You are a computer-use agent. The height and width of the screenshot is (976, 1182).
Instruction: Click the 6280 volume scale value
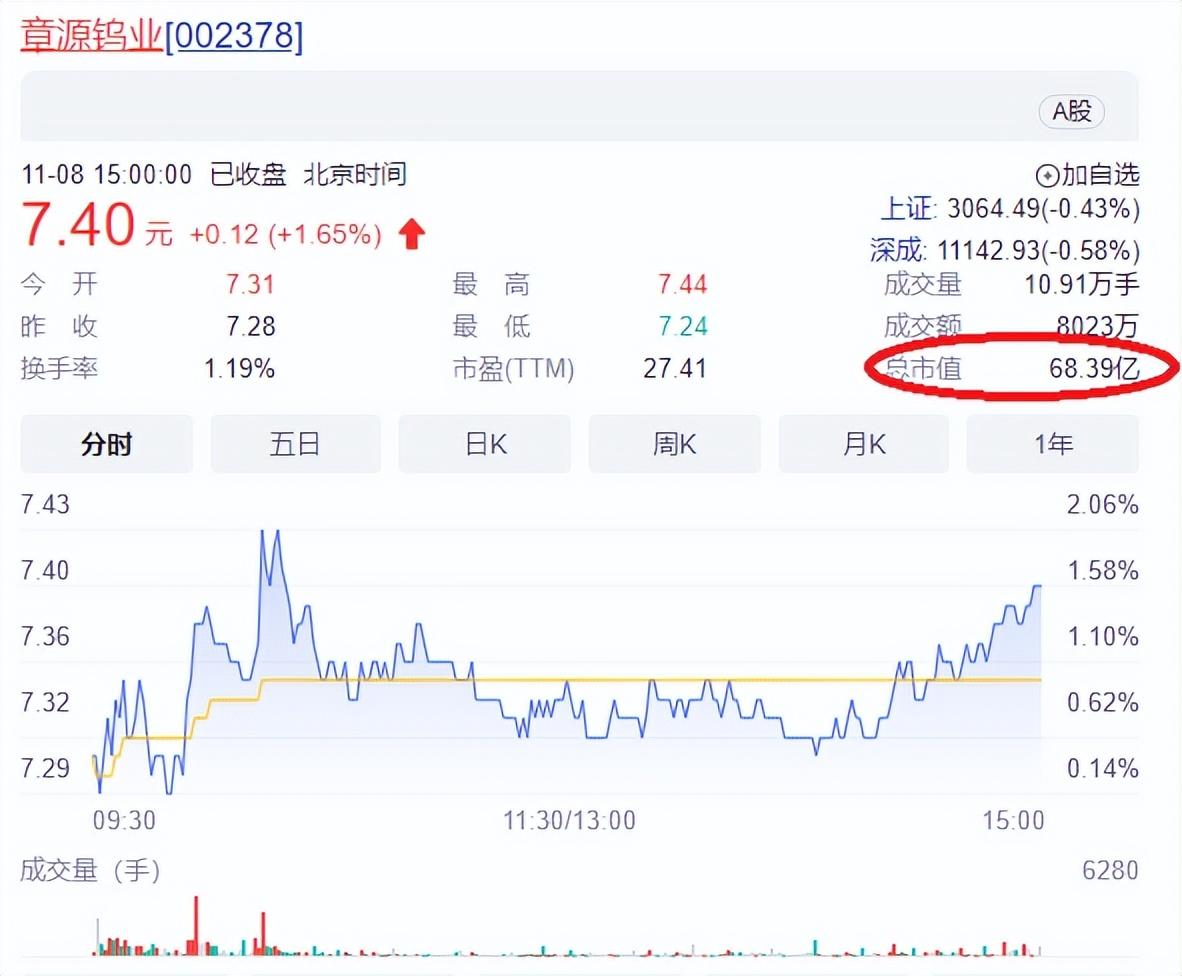click(x=1110, y=870)
